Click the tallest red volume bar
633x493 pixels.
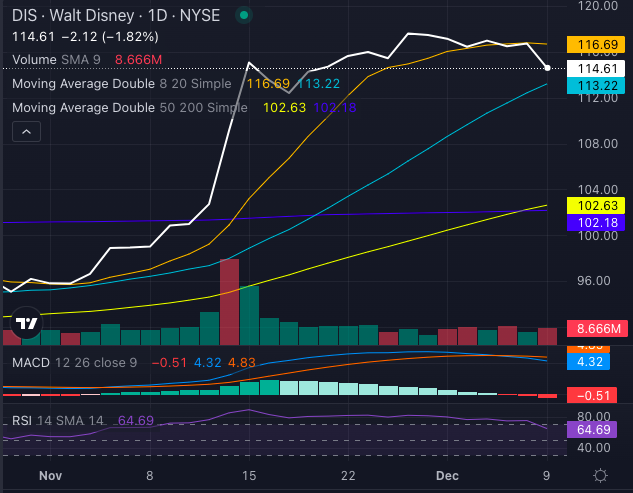click(229, 300)
